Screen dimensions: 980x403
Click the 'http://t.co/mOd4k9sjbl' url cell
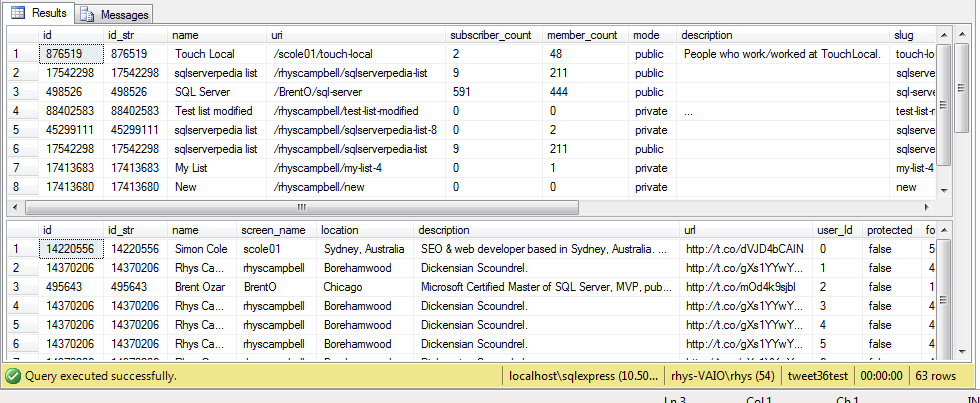click(746, 287)
